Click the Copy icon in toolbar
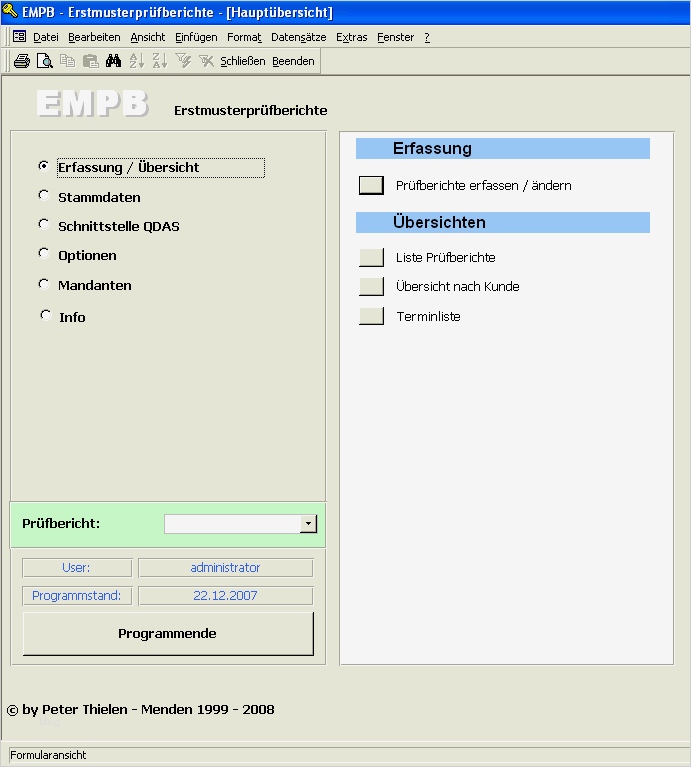The width and height of the screenshot is (691, 767). [67, 61]
